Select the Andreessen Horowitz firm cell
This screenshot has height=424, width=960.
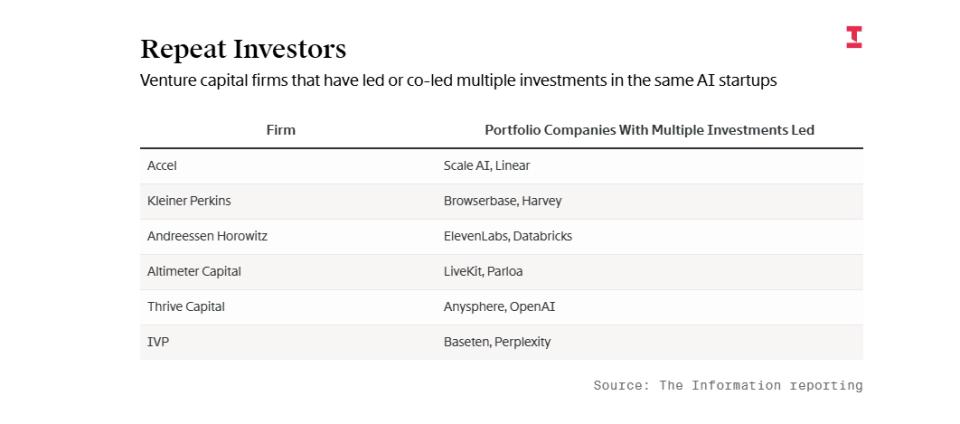pos(207,236)
